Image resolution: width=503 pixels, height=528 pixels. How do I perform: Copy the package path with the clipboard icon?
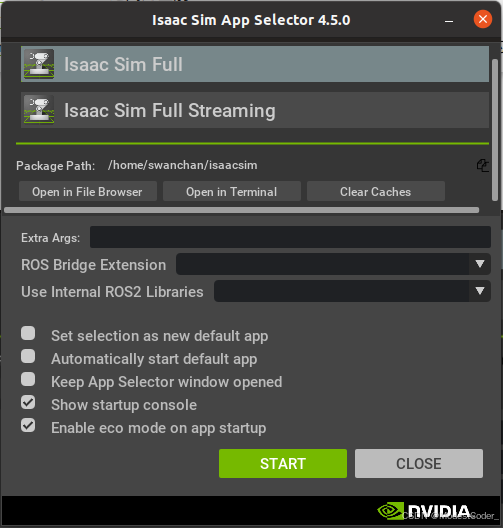click(482, 166)
